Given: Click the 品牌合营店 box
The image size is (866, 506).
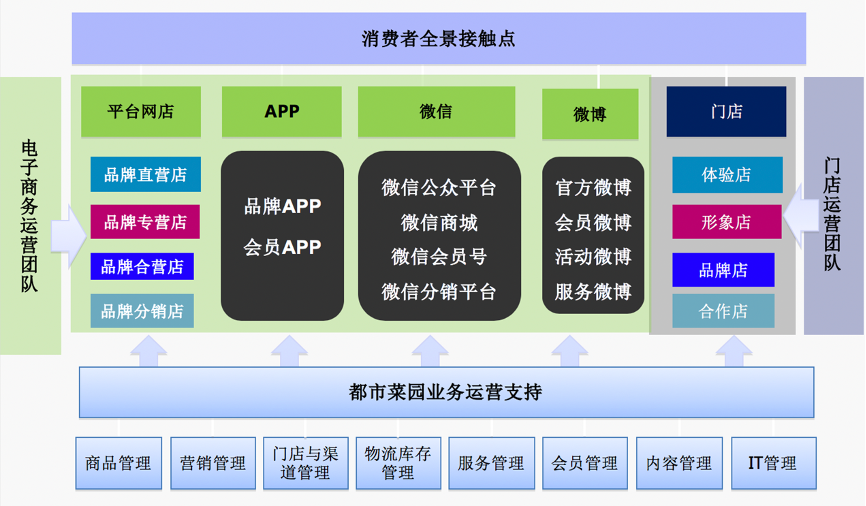Looking at the screenshot, I should [x=142, y=266].
